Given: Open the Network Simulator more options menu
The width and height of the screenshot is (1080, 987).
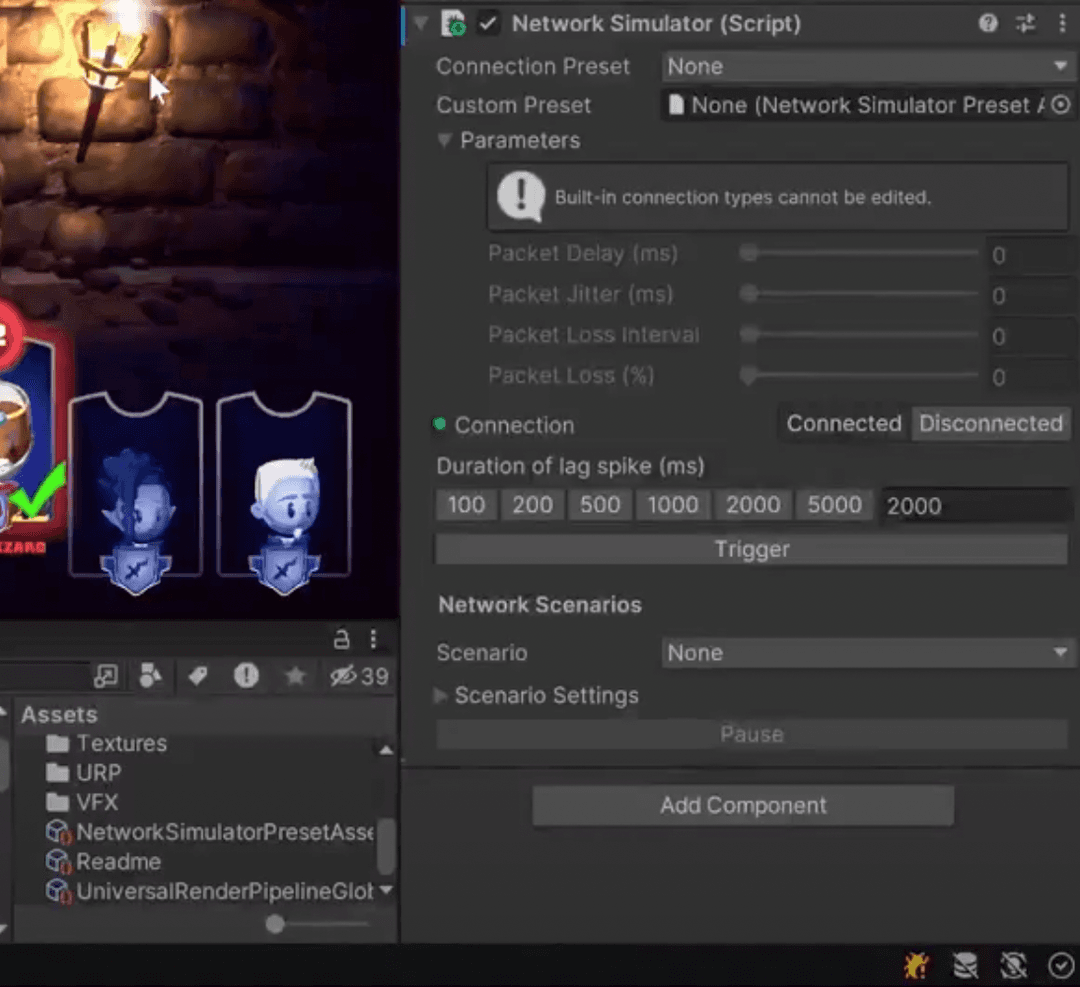Looking at the screenshot, I should tap(1063, 23).
